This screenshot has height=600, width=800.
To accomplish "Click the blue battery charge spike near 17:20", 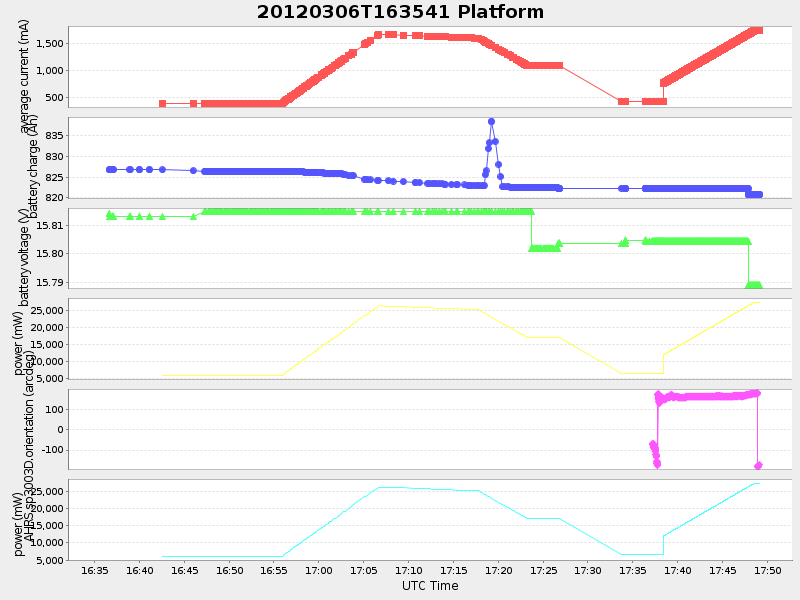I will point(490,122).
